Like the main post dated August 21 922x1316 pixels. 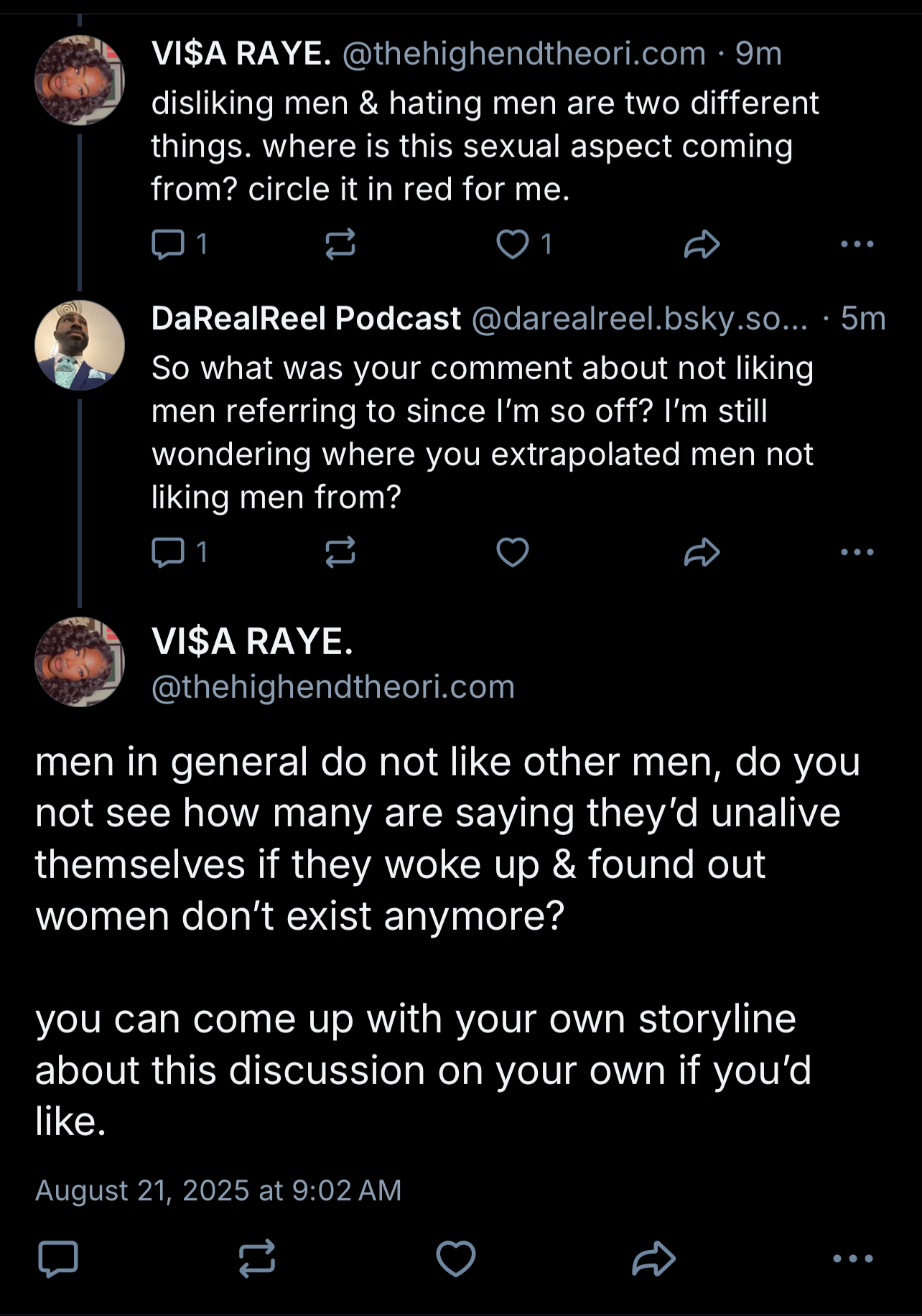tap(456, 1259)
